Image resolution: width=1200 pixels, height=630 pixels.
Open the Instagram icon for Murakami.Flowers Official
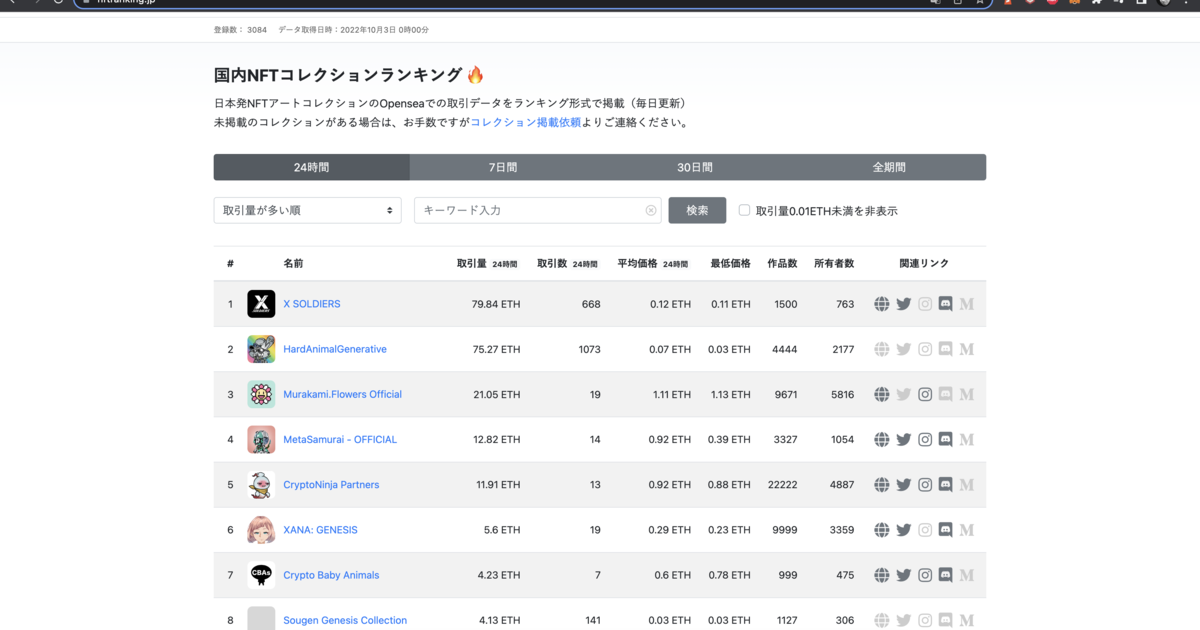925,394
